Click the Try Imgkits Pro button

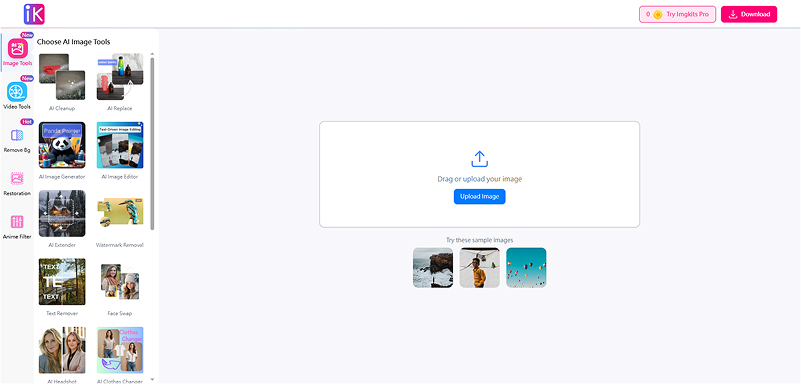(x=677, y=14)
